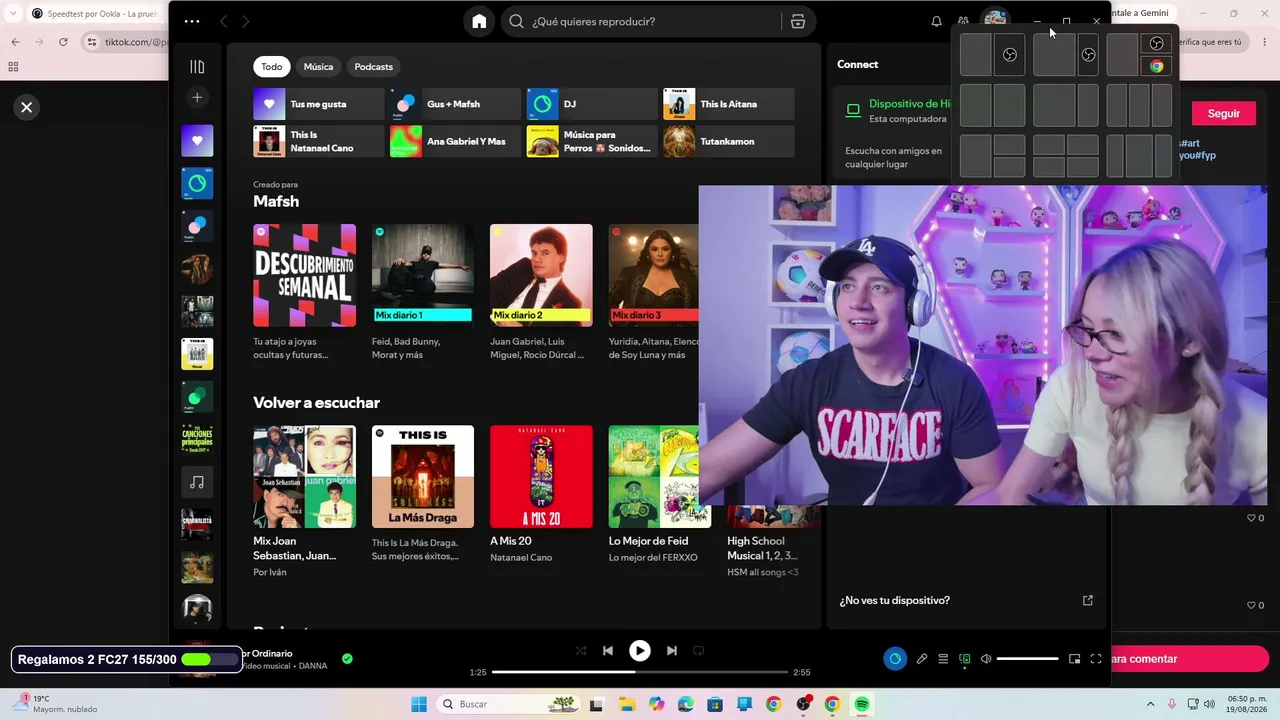Select the Música filter chip
Screen dimensions: 1280x720
tap(318, 67)
